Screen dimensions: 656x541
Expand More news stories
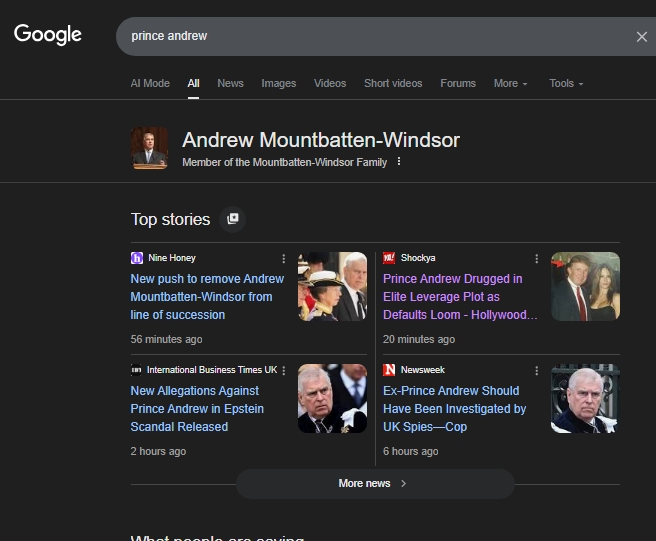(374, 484)
